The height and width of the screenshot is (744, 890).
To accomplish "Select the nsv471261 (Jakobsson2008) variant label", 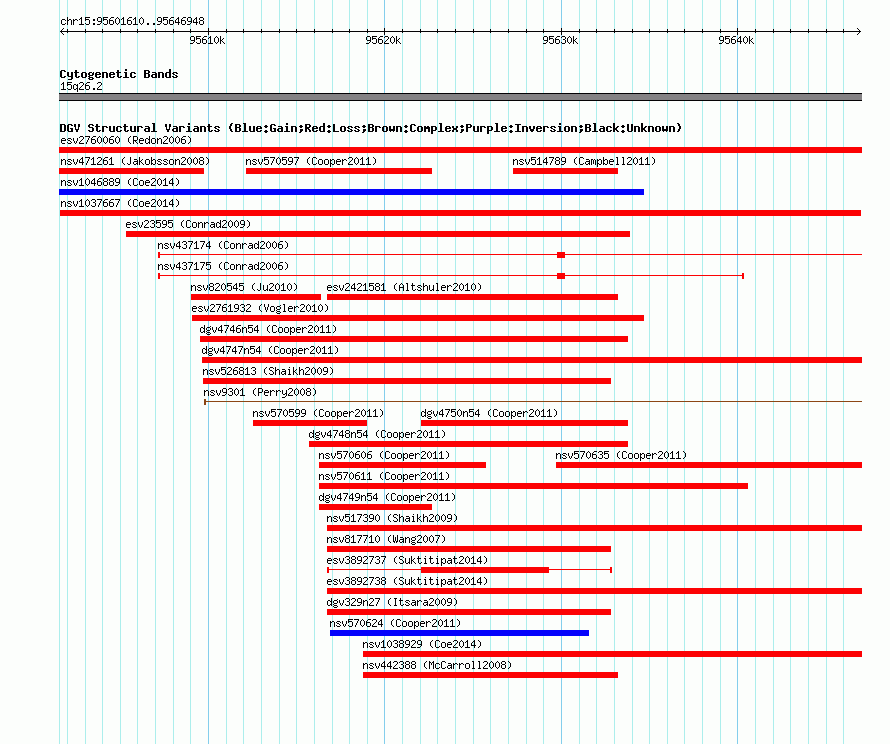I will coord(135,161).
